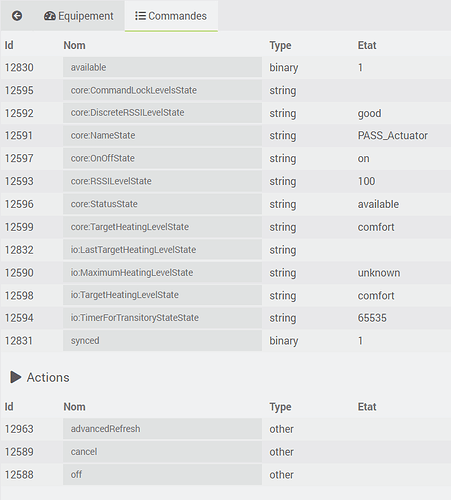The width and height of the screenshot is (451, 500).
Task: Select the Id 12598 cell
Action: 19,296
